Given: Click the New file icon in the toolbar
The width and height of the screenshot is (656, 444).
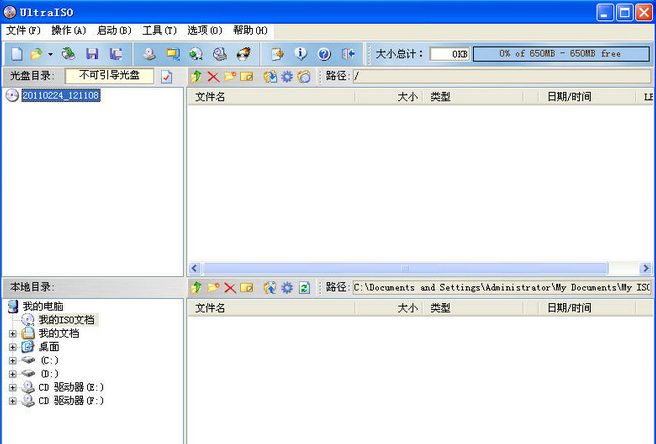Looking at the screenshot, I should point(16,54).
